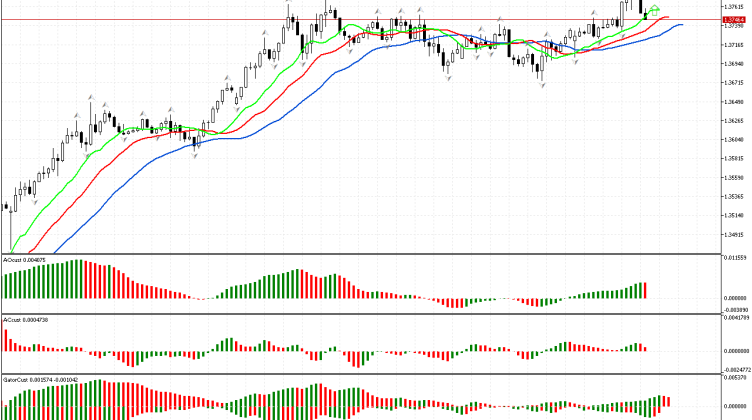Click the first candlestick at chart's far left

(x=8, y=208)
